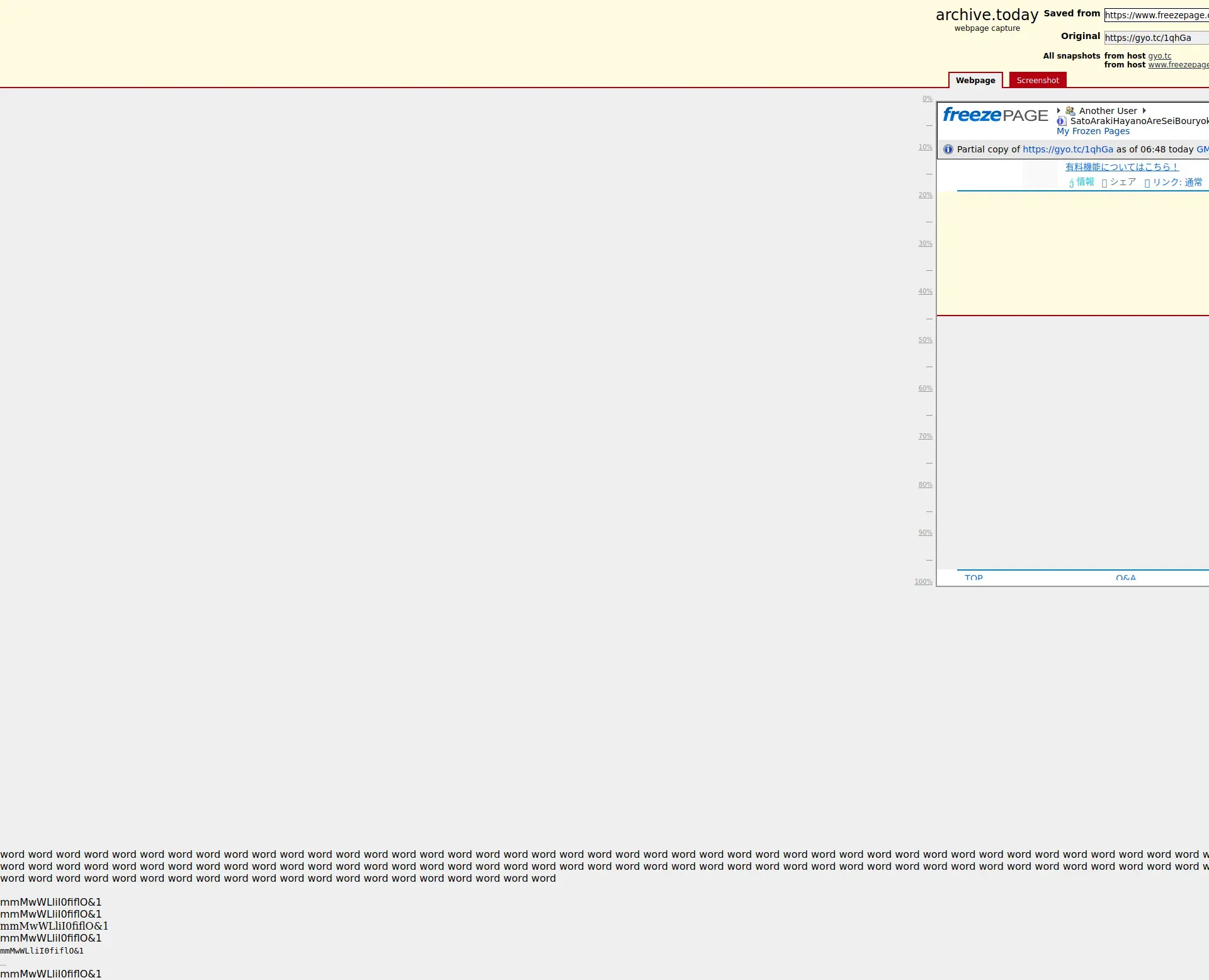Click the Another User people icon
The image size is (1209, 980).
[1070, 111]
